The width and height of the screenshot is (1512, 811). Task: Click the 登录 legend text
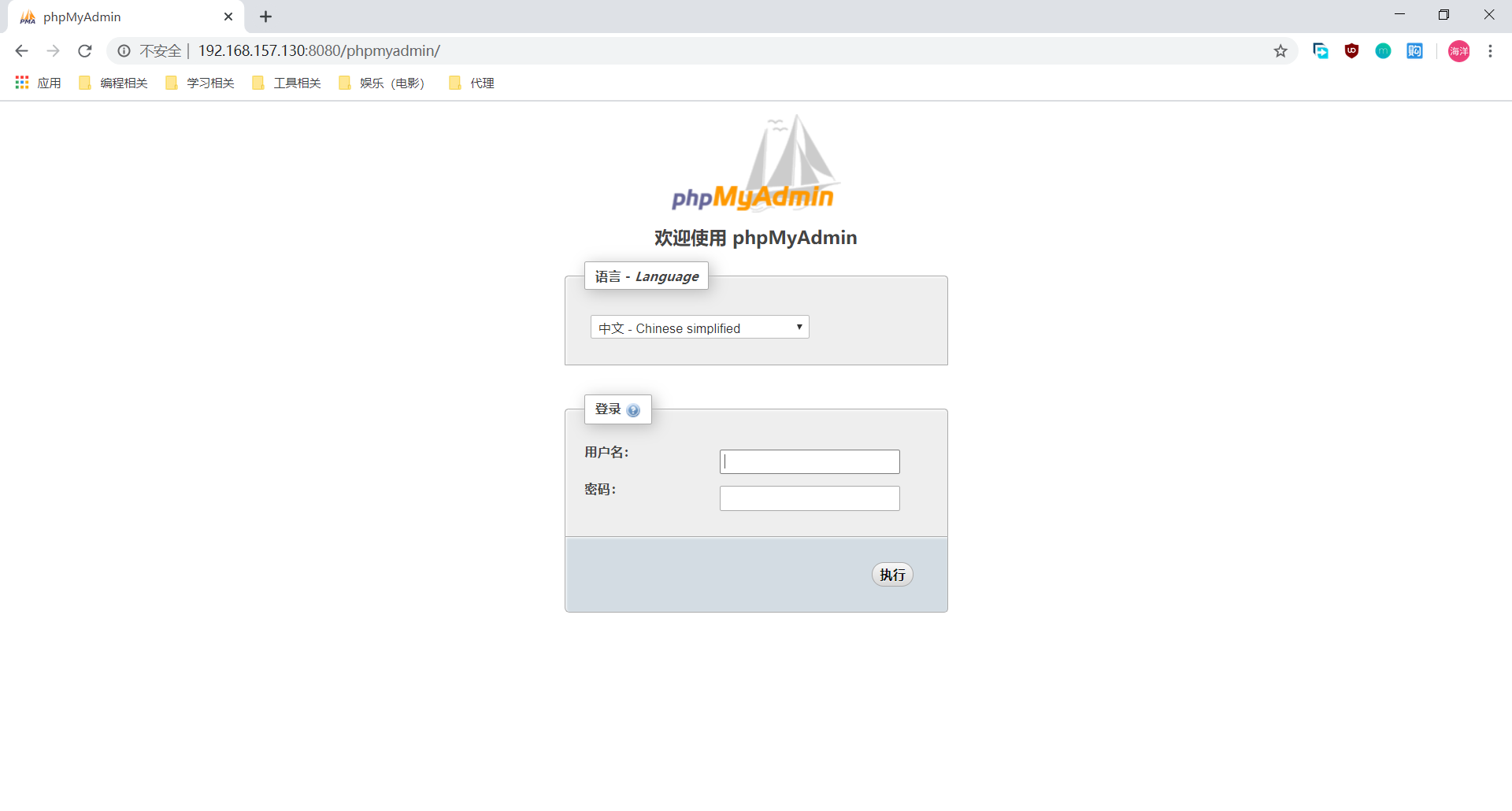[x=608, y=409]
